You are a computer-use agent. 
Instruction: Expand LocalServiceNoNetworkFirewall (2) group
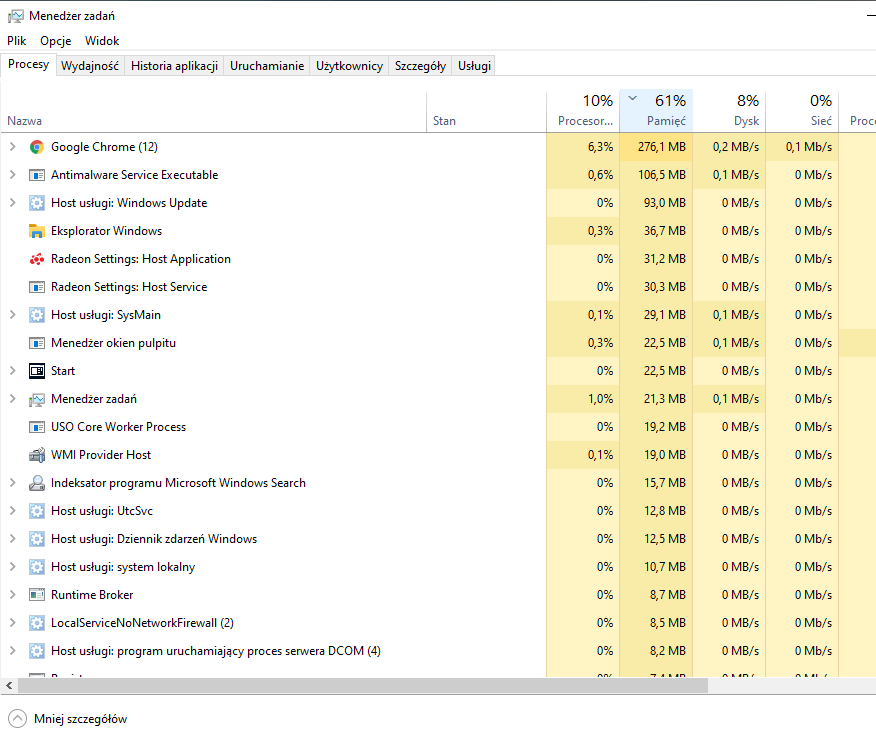tap(12, 623)
